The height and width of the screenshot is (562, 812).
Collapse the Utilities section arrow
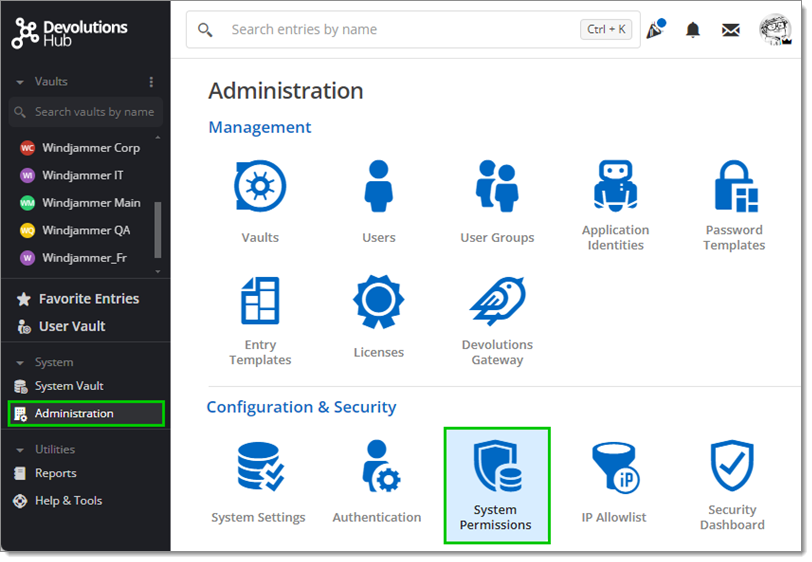[x=20, y=450]
